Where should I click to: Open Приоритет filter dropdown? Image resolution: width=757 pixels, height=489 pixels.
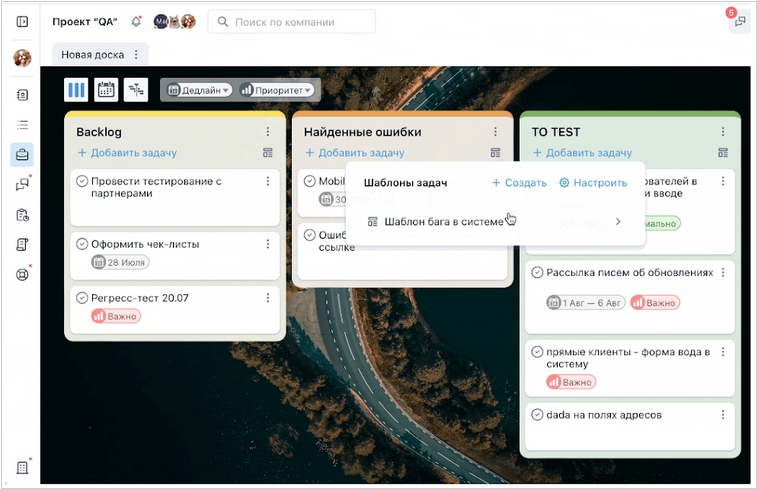(277, 90)
